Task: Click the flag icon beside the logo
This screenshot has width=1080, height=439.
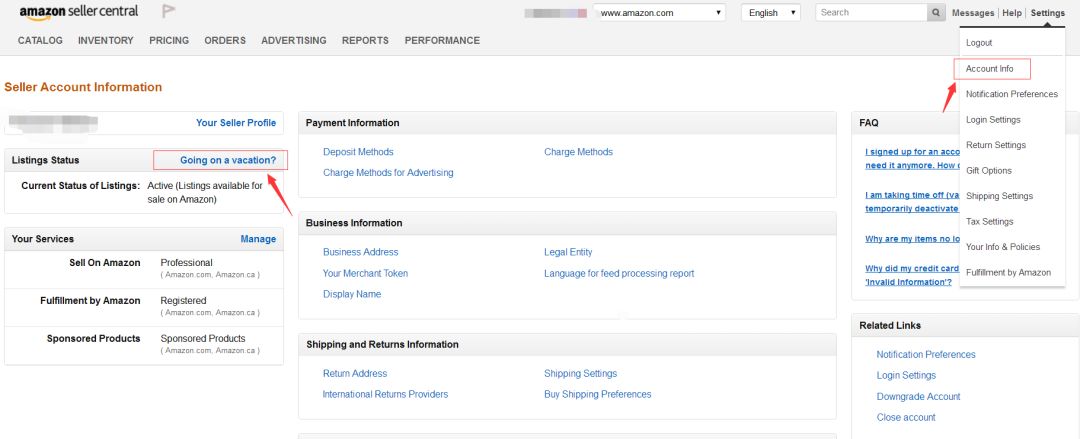Action: click(x=168, y=12)
